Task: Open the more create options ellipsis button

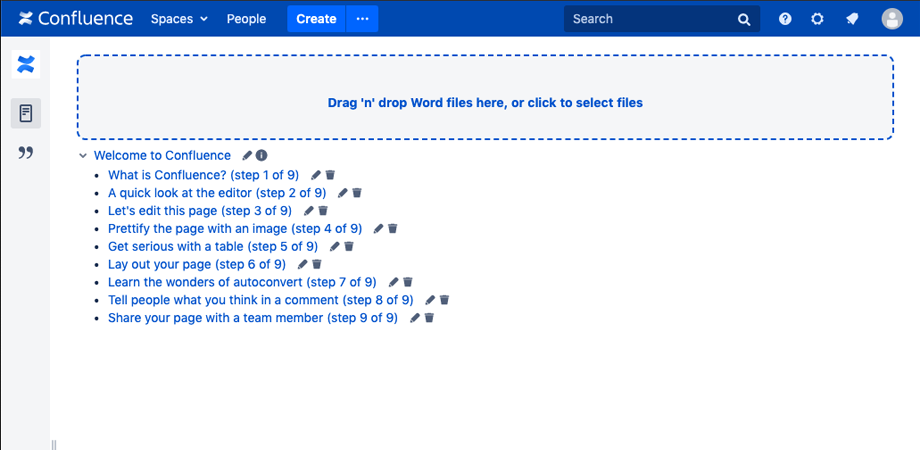Action: pyautogui.click(x=363, y=19)
